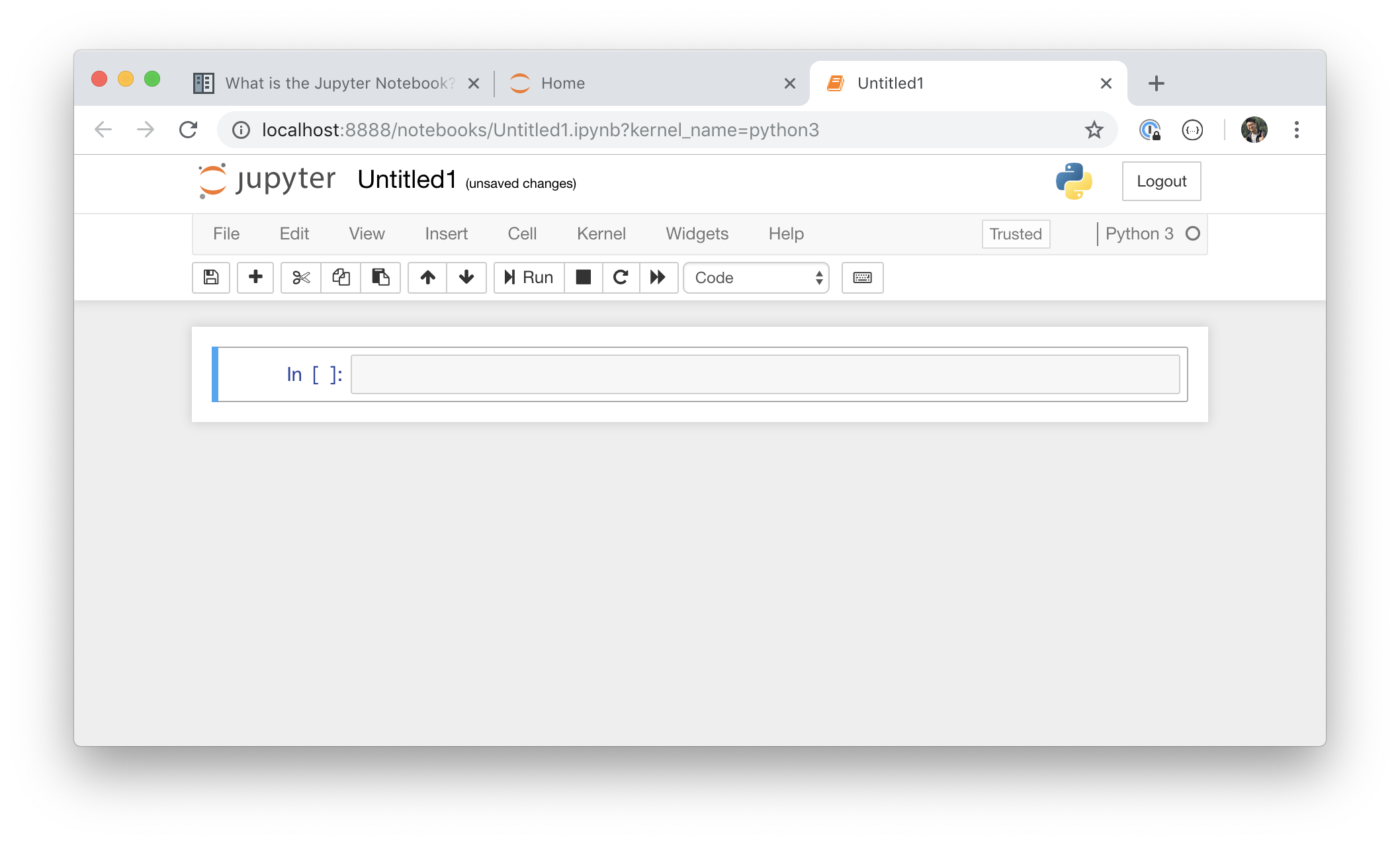The image size is (1400, 844).
Task: Move the selected cell up
Action: 427,278
